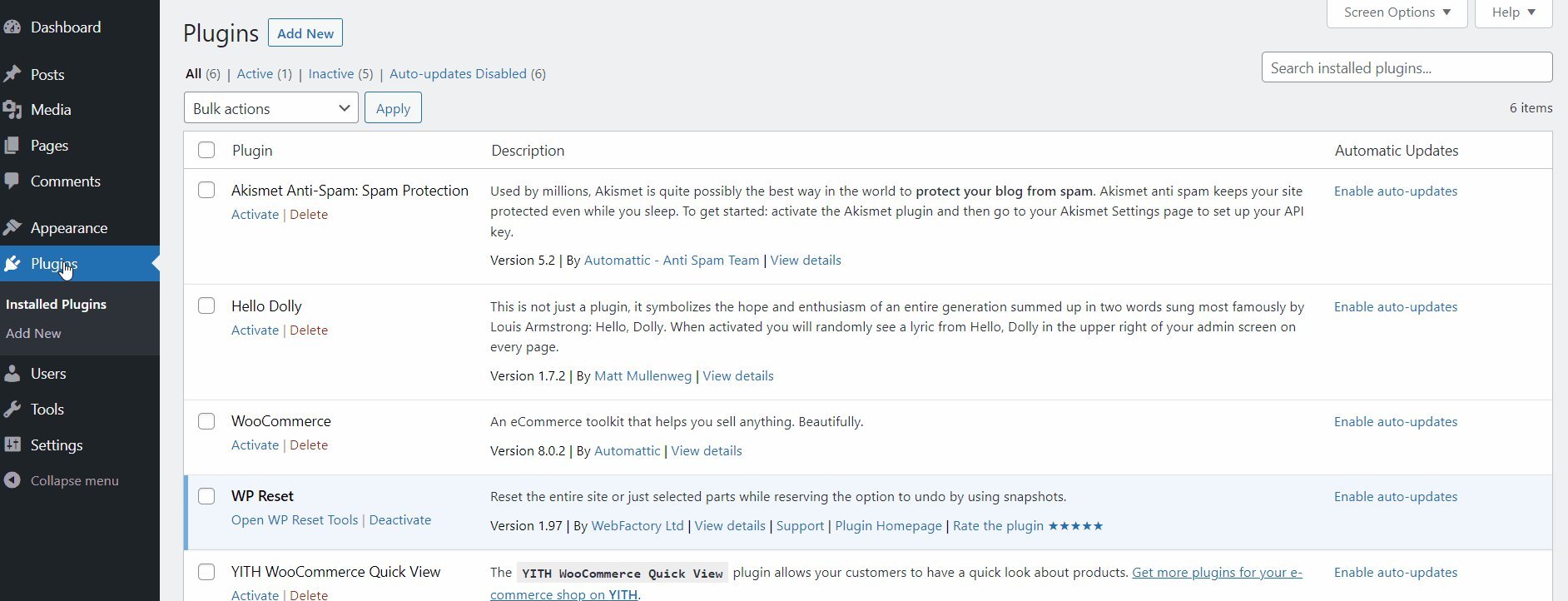The image size is (1568, 601).
Task: Click the Appearance paintbrush icon
Action: coord(12,228)
